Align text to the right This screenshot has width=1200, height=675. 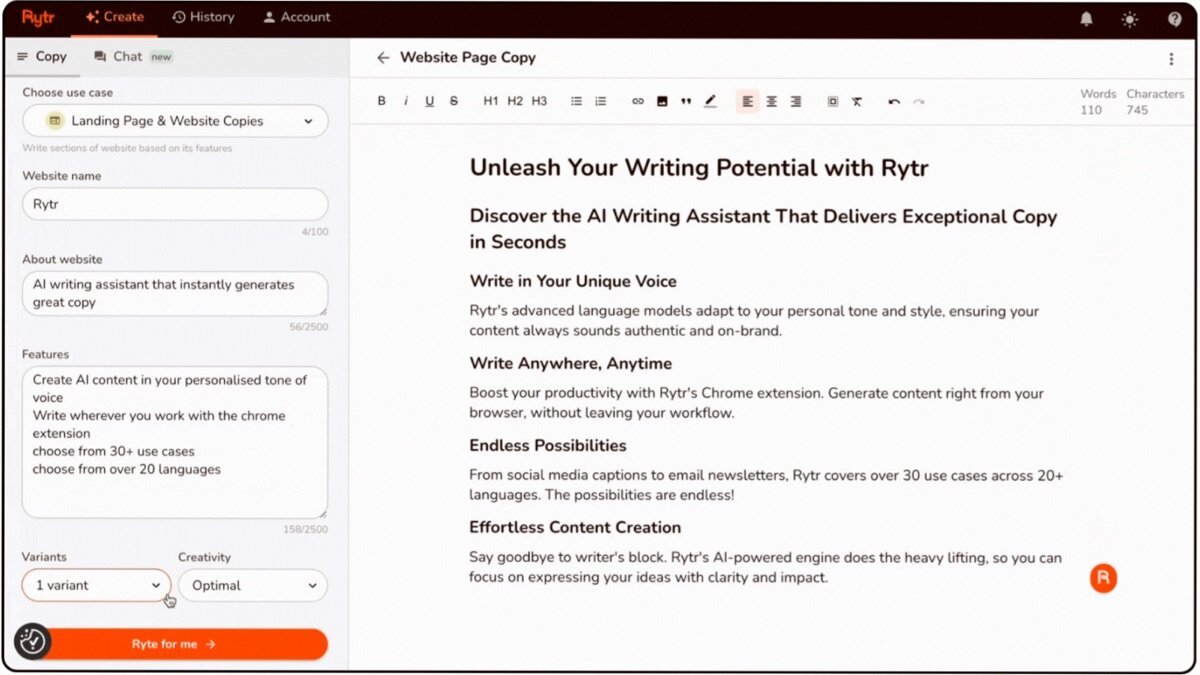click(796, 101)
